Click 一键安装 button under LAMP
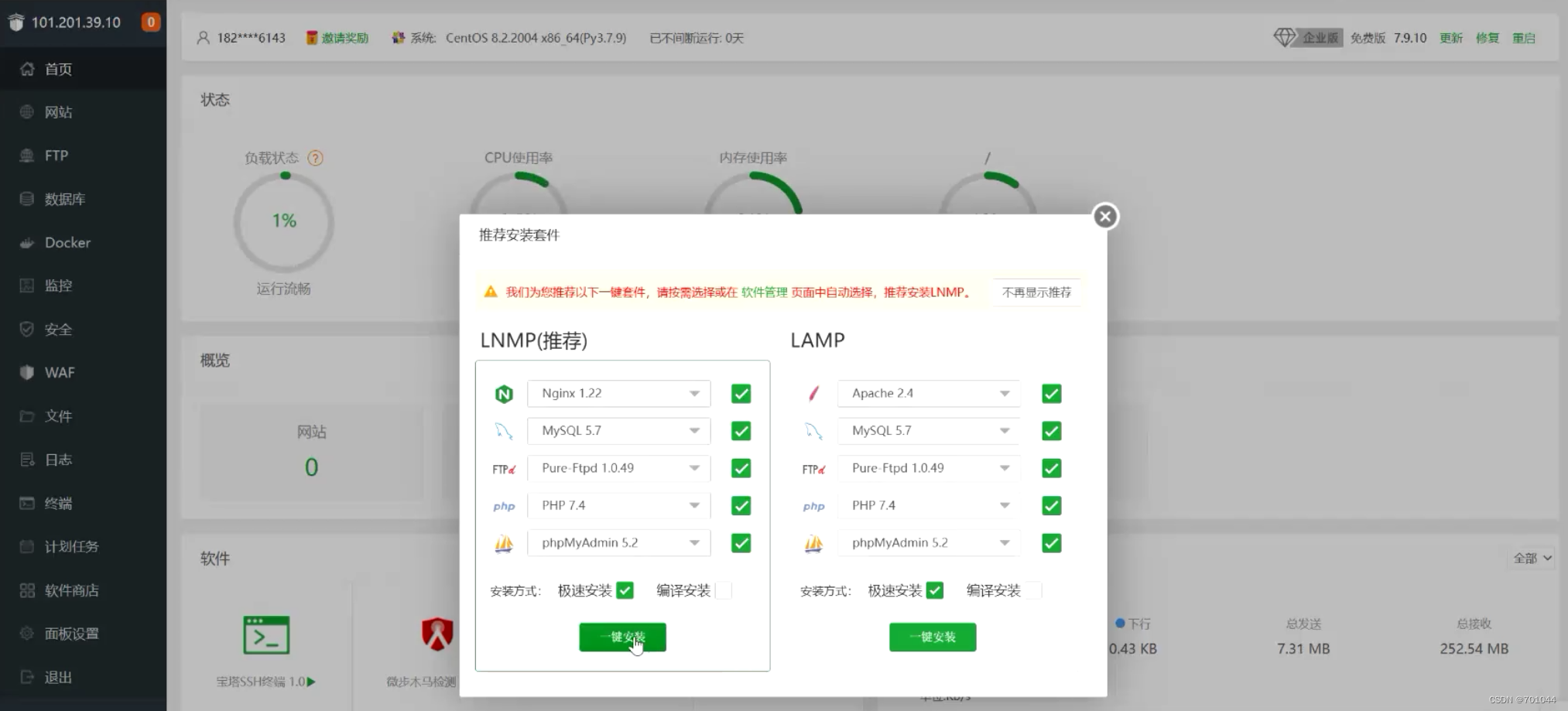The width and height of the screenshot is (1568, 711). tap(933, 637)
